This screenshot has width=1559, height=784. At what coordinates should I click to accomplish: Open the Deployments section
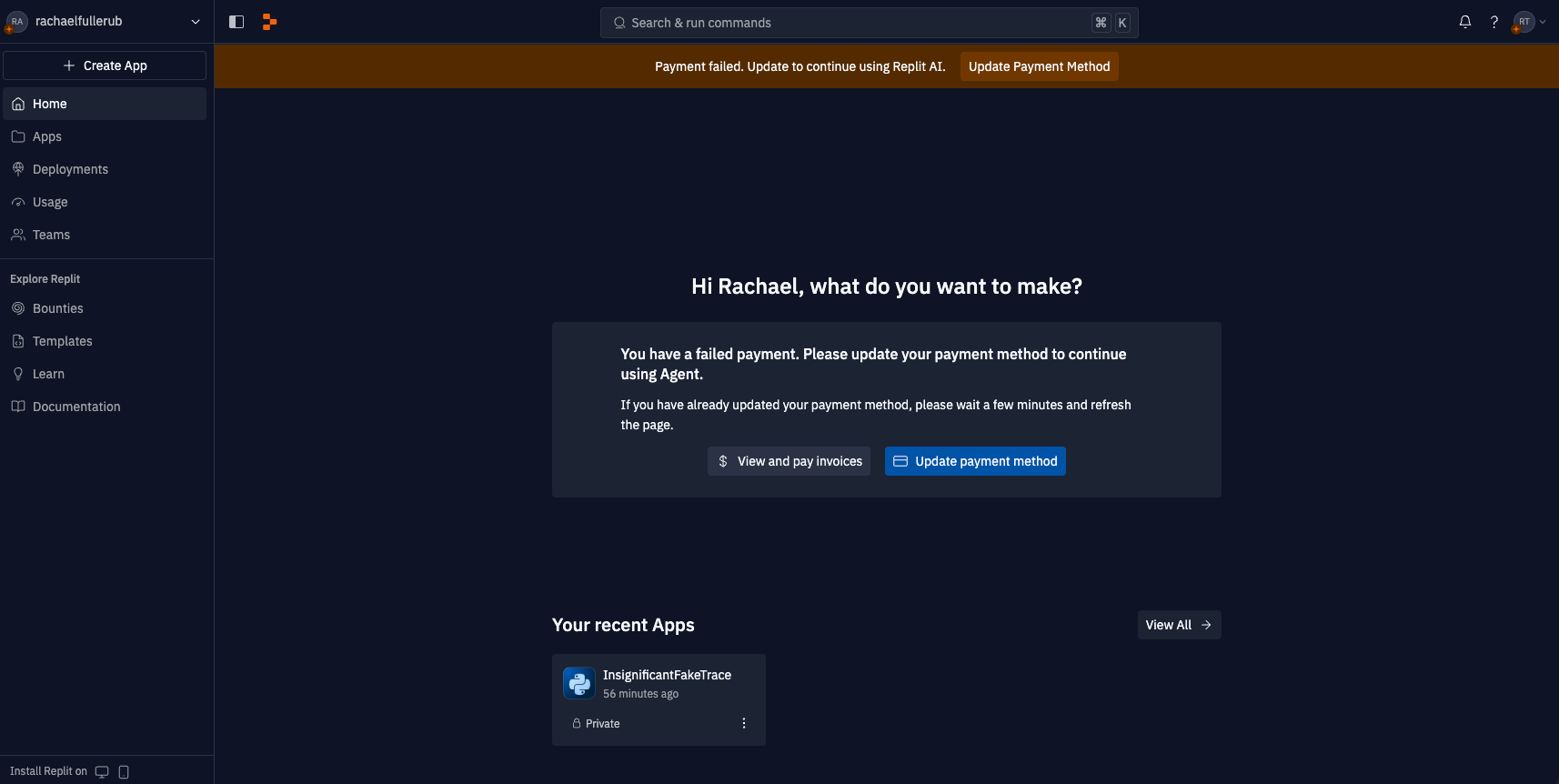(105, 169)
